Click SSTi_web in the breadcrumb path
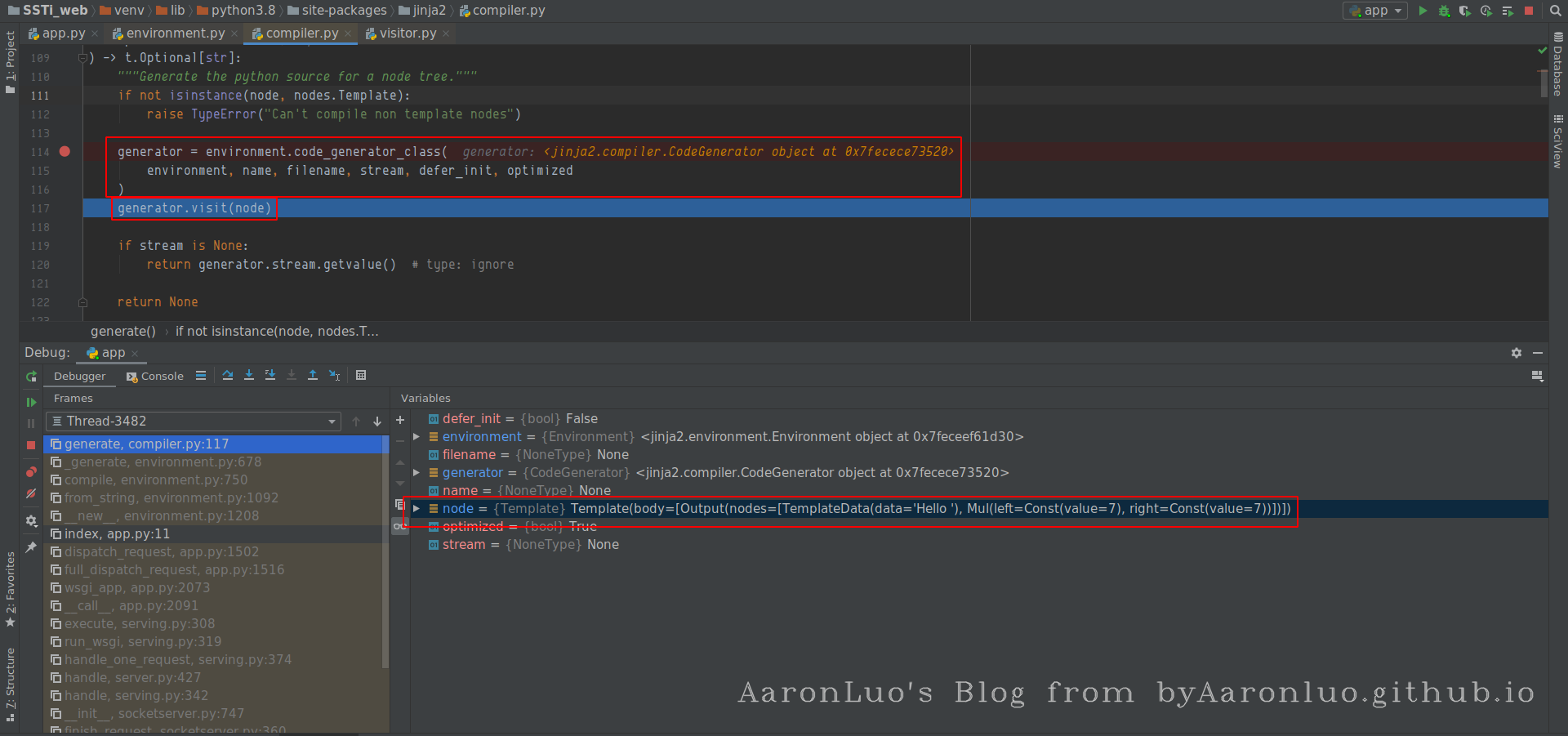Image resolution: width=1568 pixels, height=736 pixels. (x=47, y=11)
